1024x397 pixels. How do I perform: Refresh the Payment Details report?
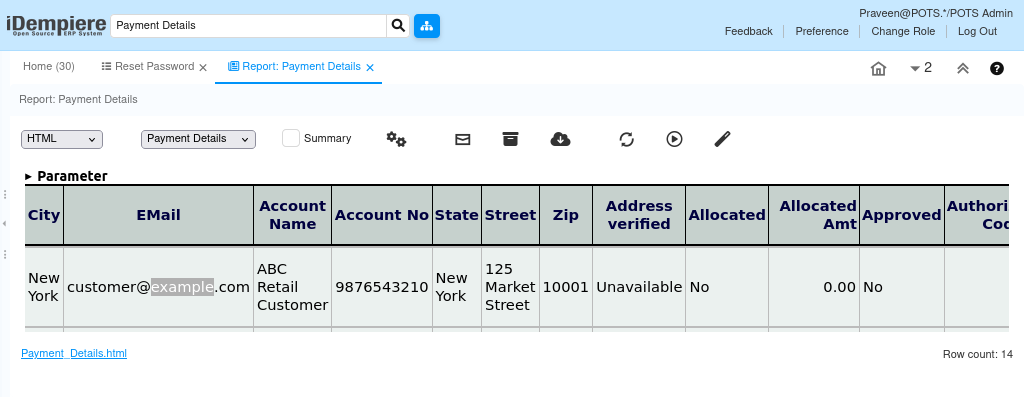(626, 139)
